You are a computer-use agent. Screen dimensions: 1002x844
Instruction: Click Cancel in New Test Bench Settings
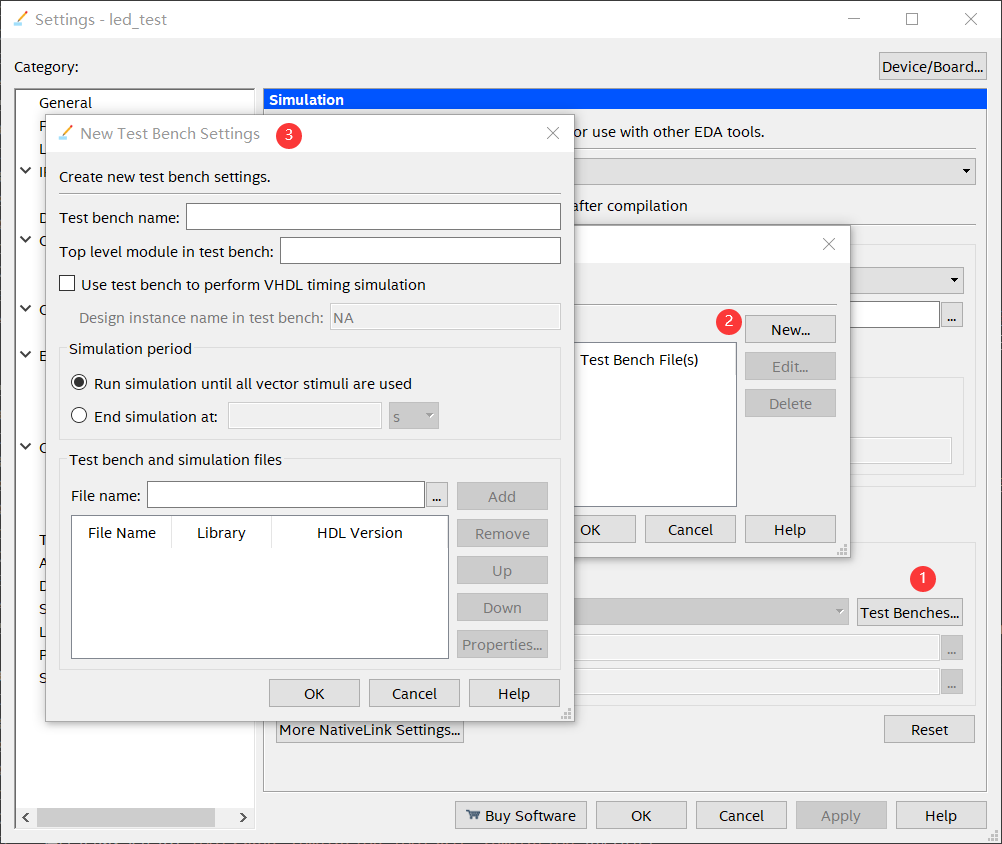point(414,693)
